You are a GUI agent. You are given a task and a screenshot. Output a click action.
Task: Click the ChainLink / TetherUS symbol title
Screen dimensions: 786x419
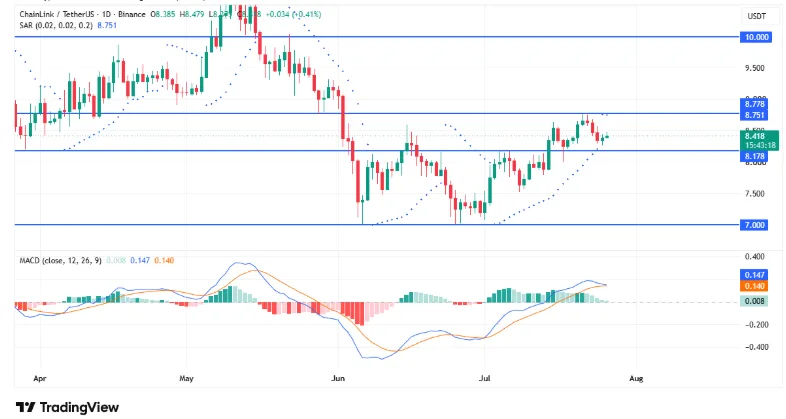click(59, 15)
